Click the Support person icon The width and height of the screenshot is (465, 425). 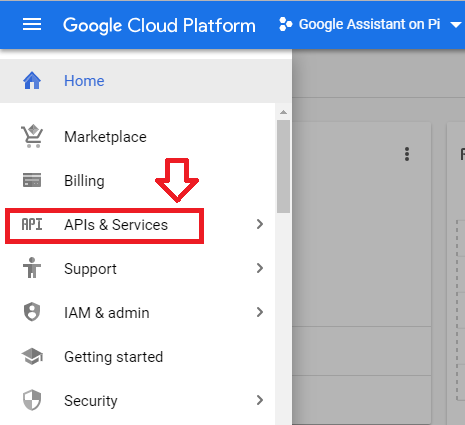[x=32, y=268]
